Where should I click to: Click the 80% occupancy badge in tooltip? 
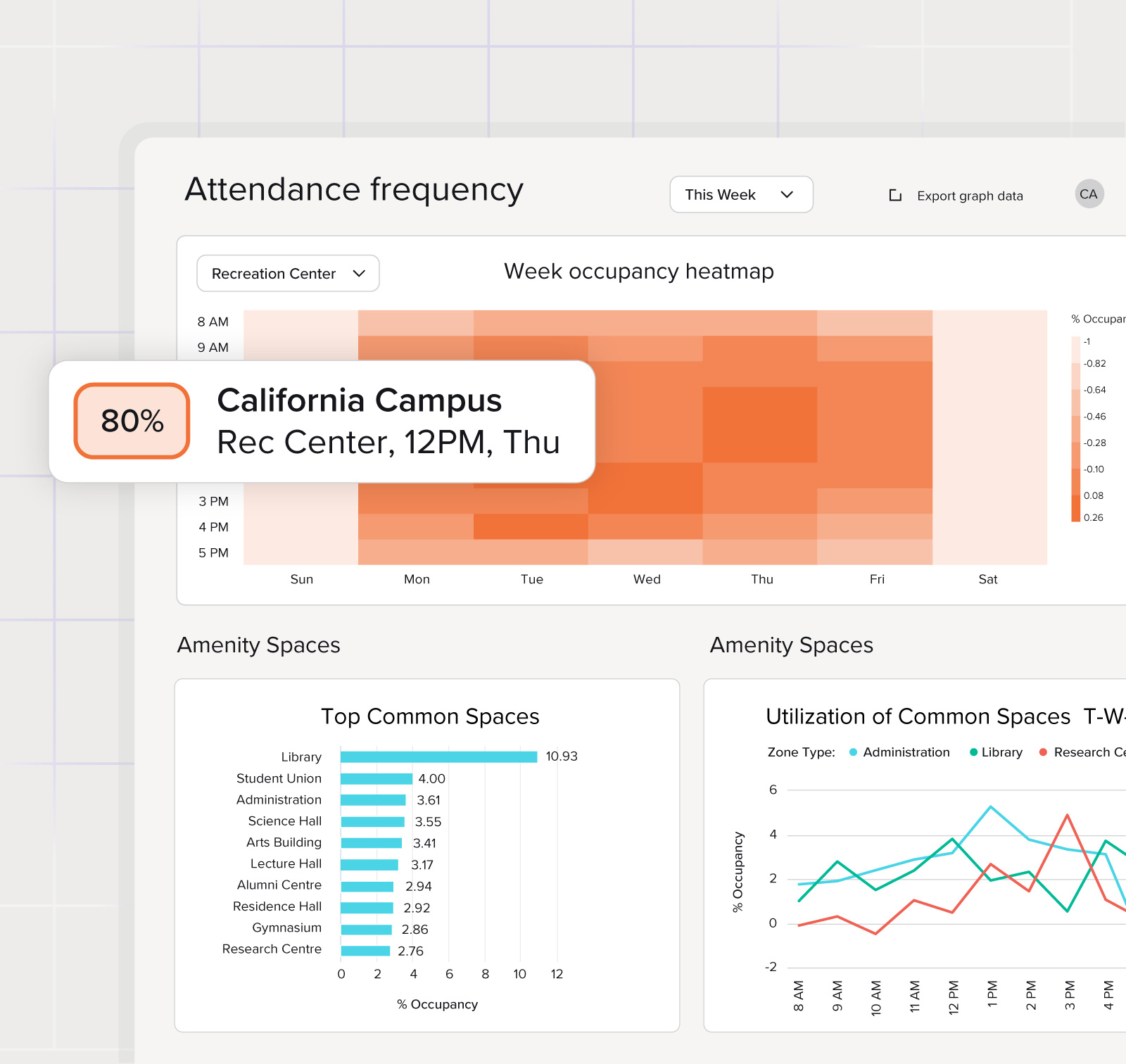(132, 421)
